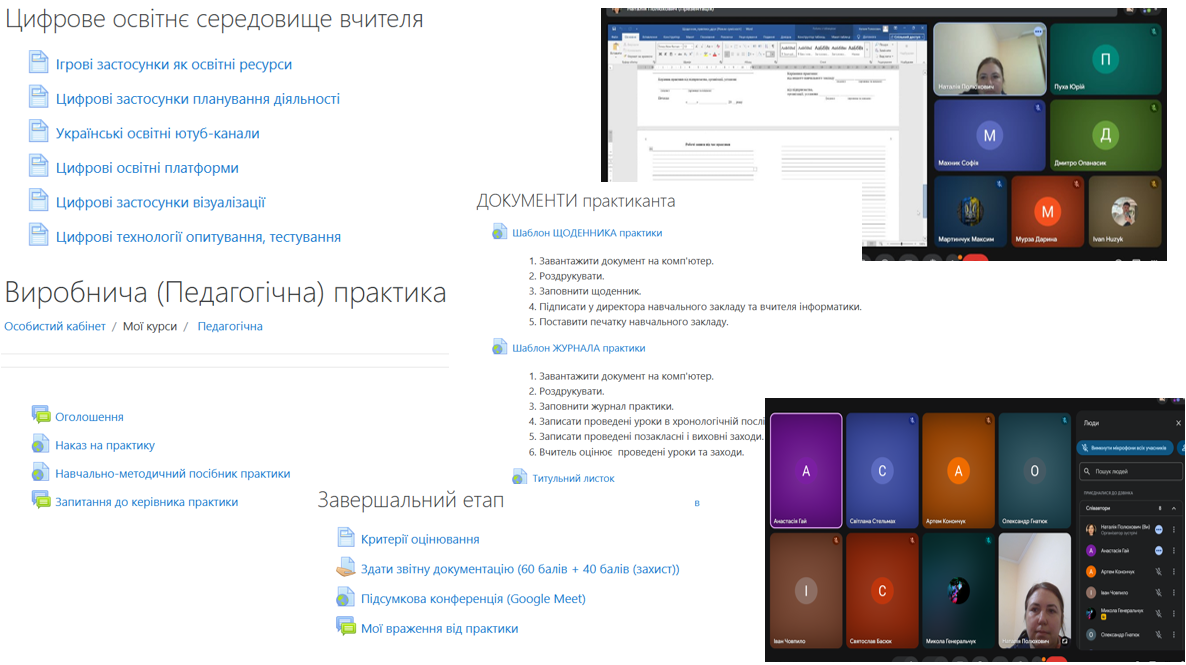Click the icon next to Титульний листок

tap(519, 478)
